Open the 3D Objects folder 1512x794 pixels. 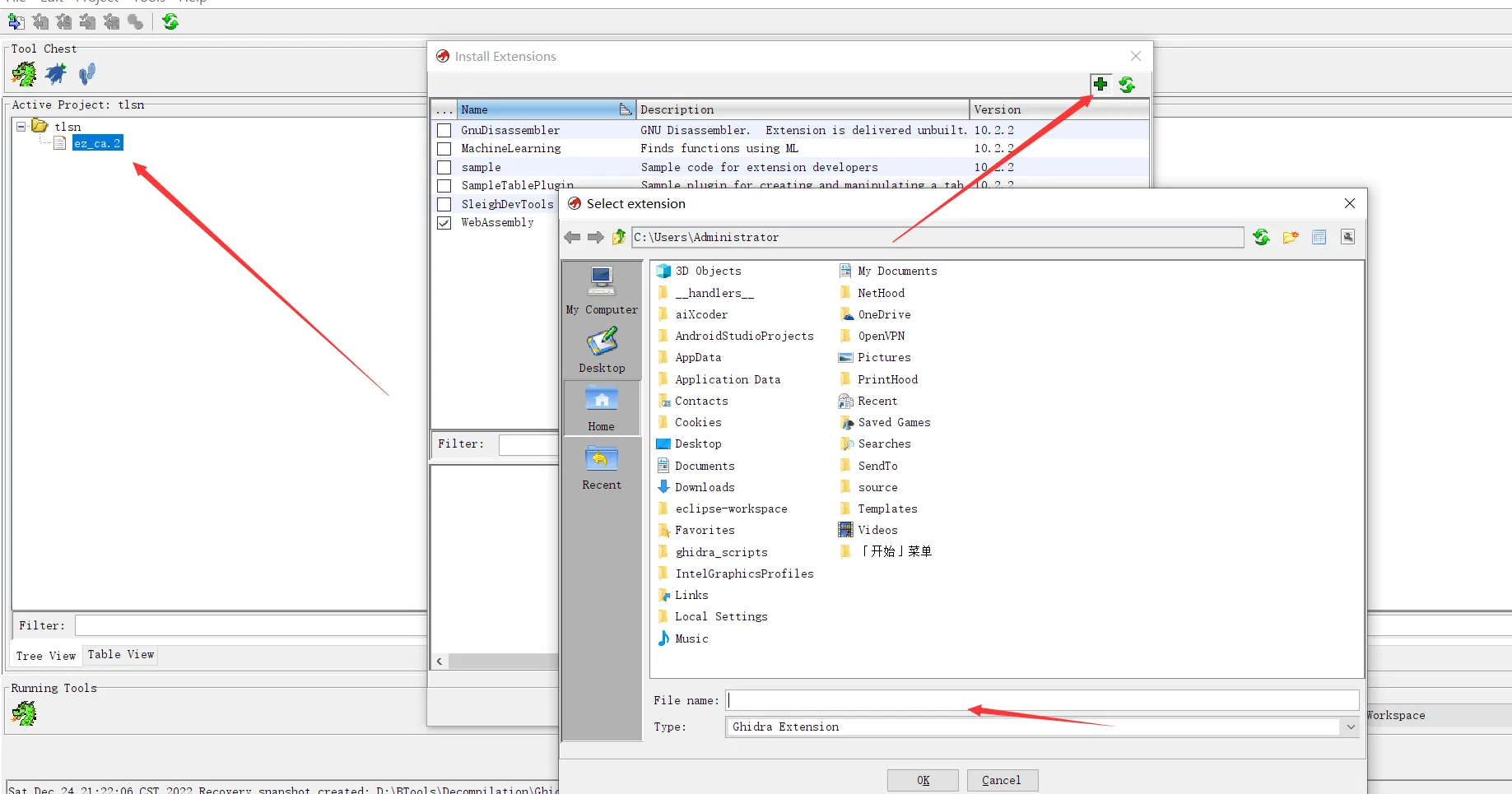(699, 271)
